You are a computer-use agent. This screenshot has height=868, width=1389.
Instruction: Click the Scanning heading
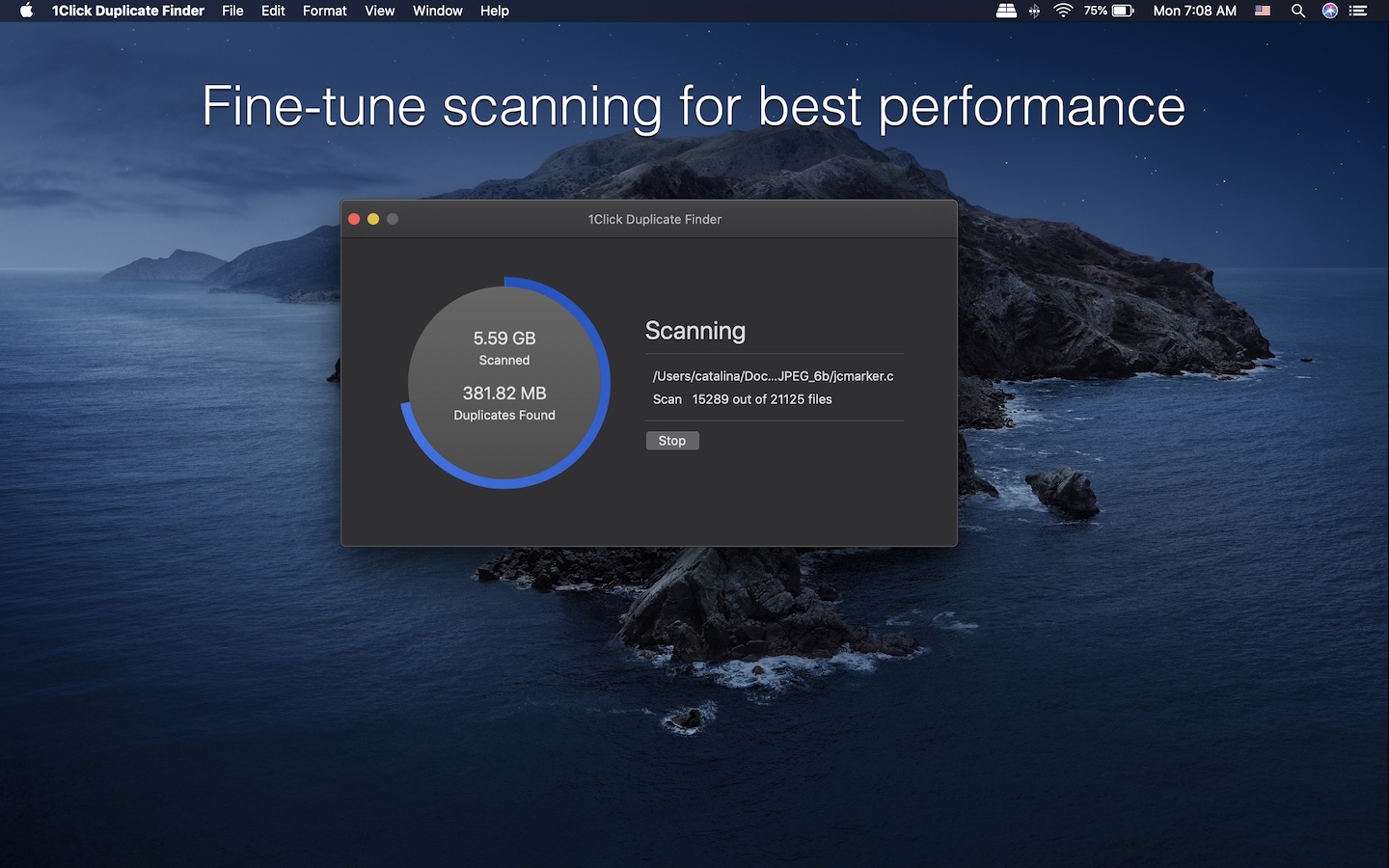click(x=695, y=331)
